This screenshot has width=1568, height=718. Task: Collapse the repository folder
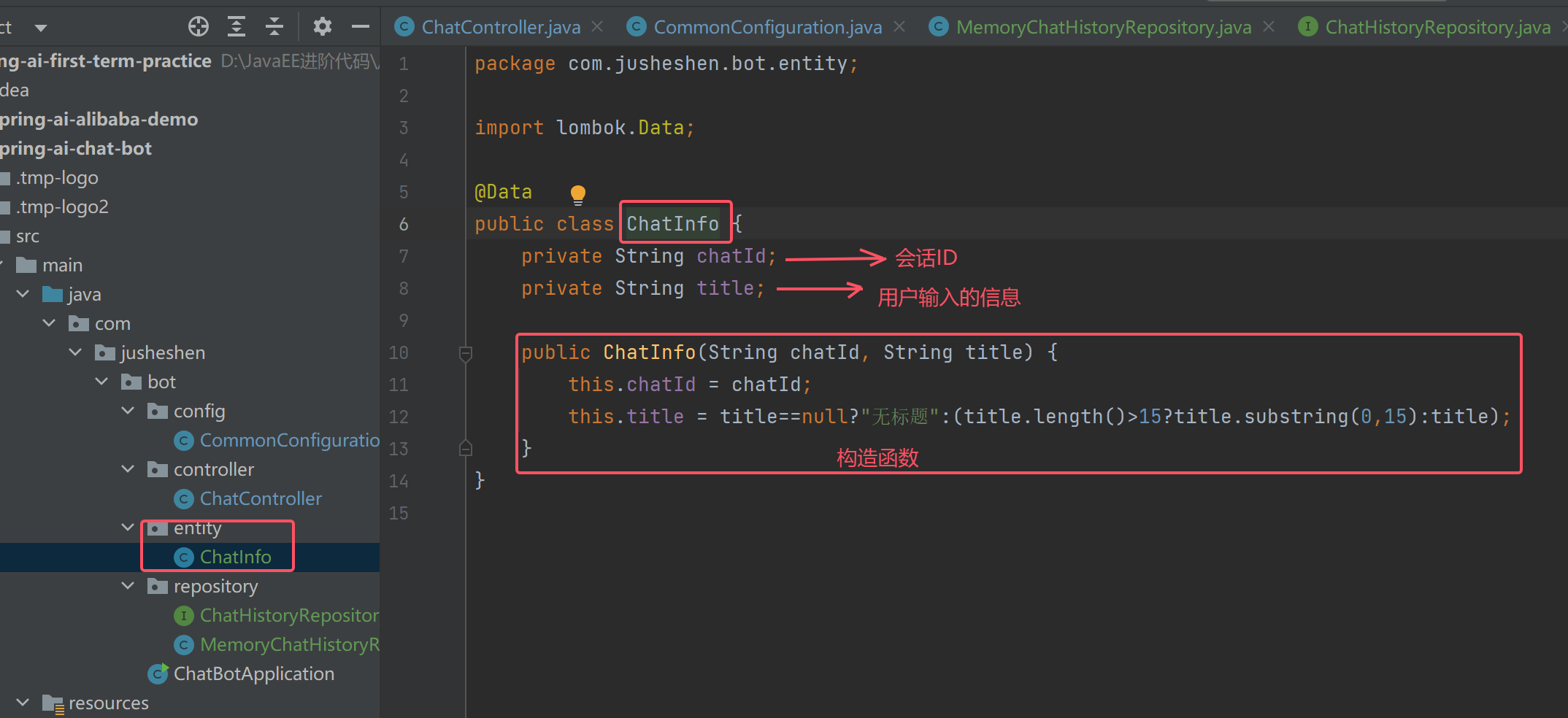point(128,586)
